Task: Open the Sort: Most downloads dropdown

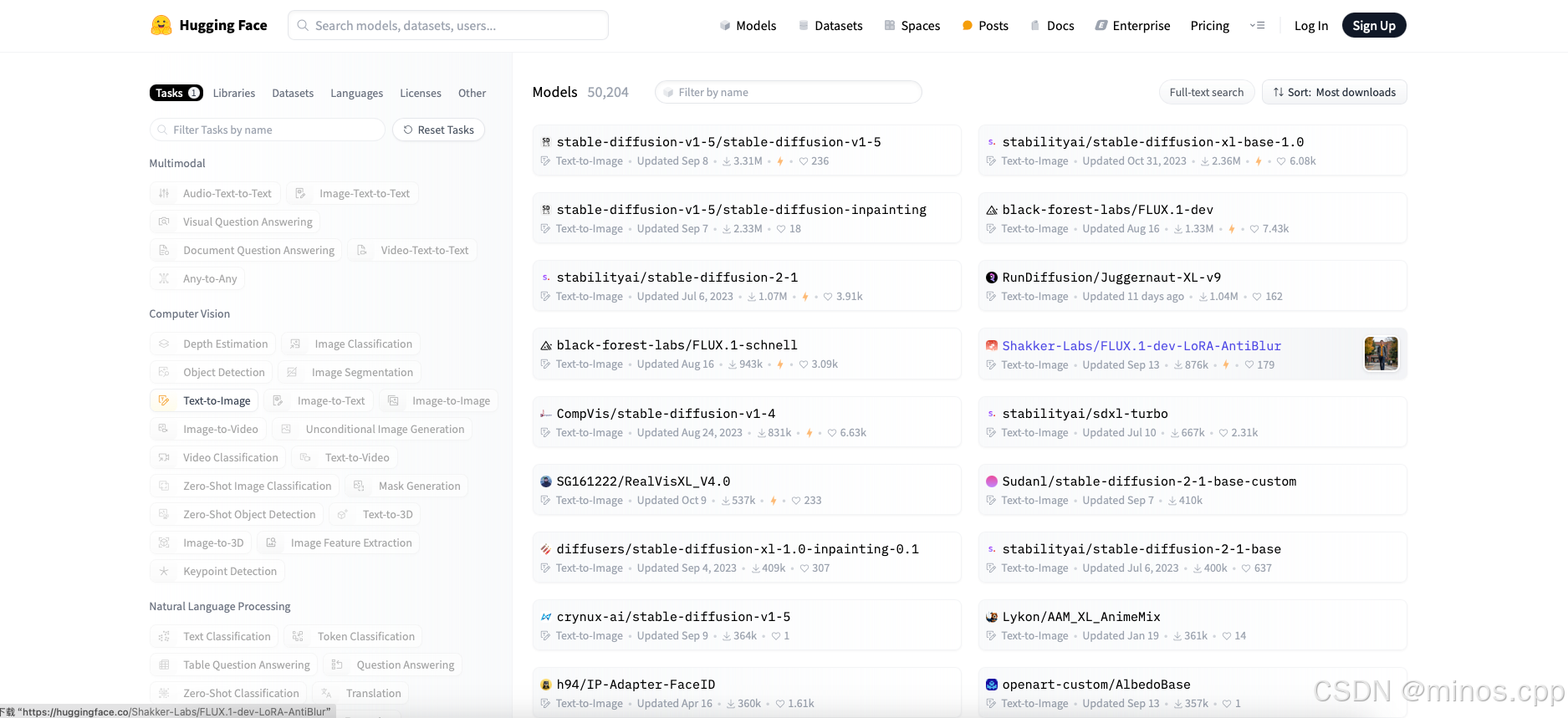Action: (x=1334, y=92)
